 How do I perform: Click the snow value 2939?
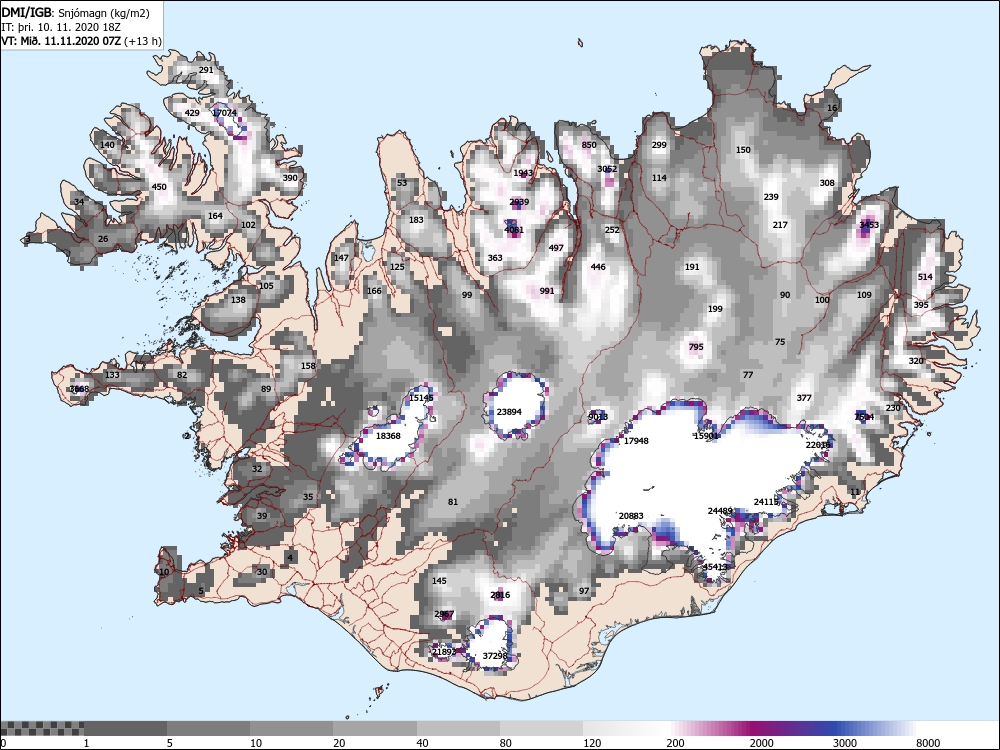[x=519, y=202]
